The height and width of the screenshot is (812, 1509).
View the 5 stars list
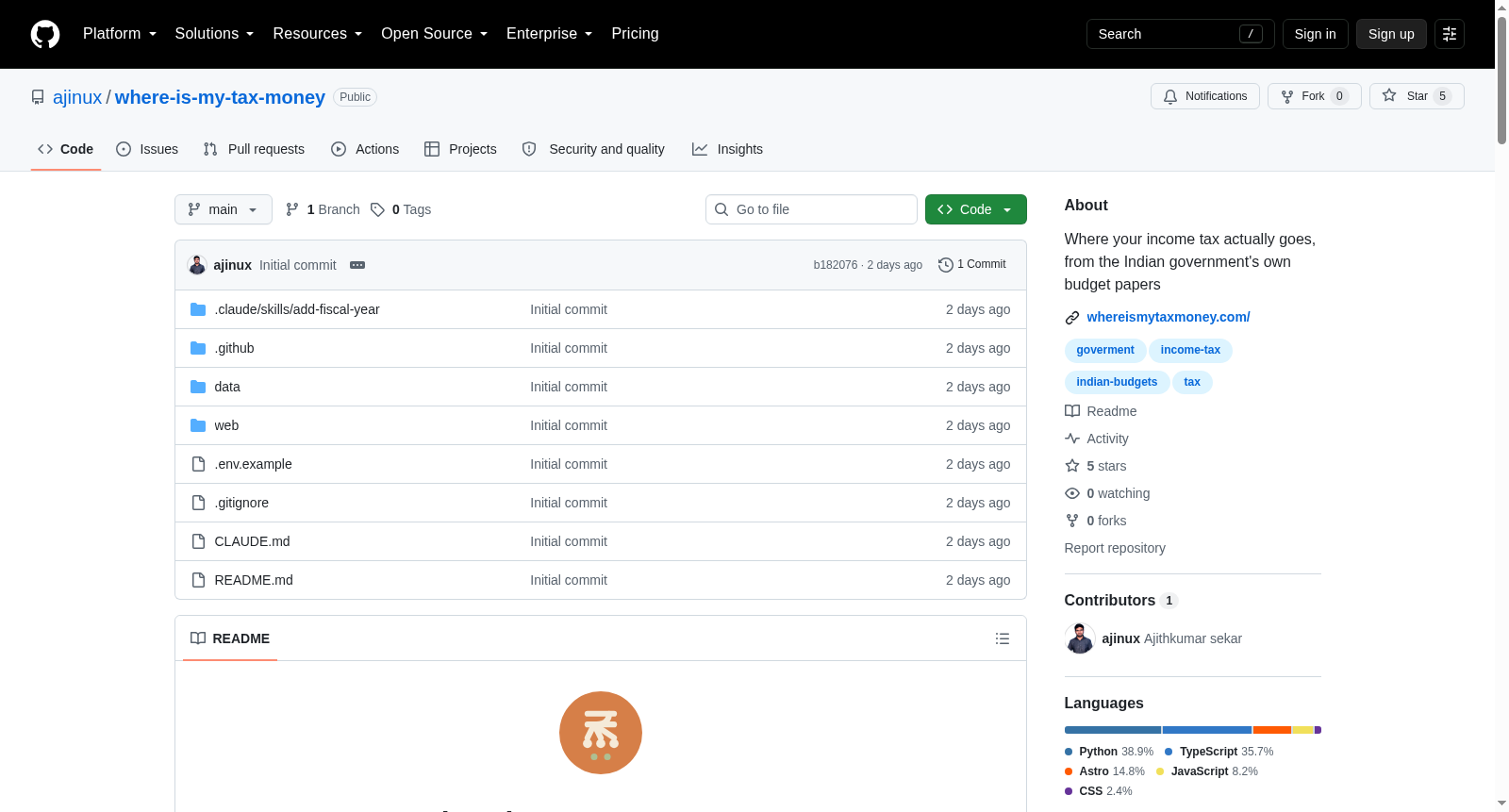coord(1096,466)
